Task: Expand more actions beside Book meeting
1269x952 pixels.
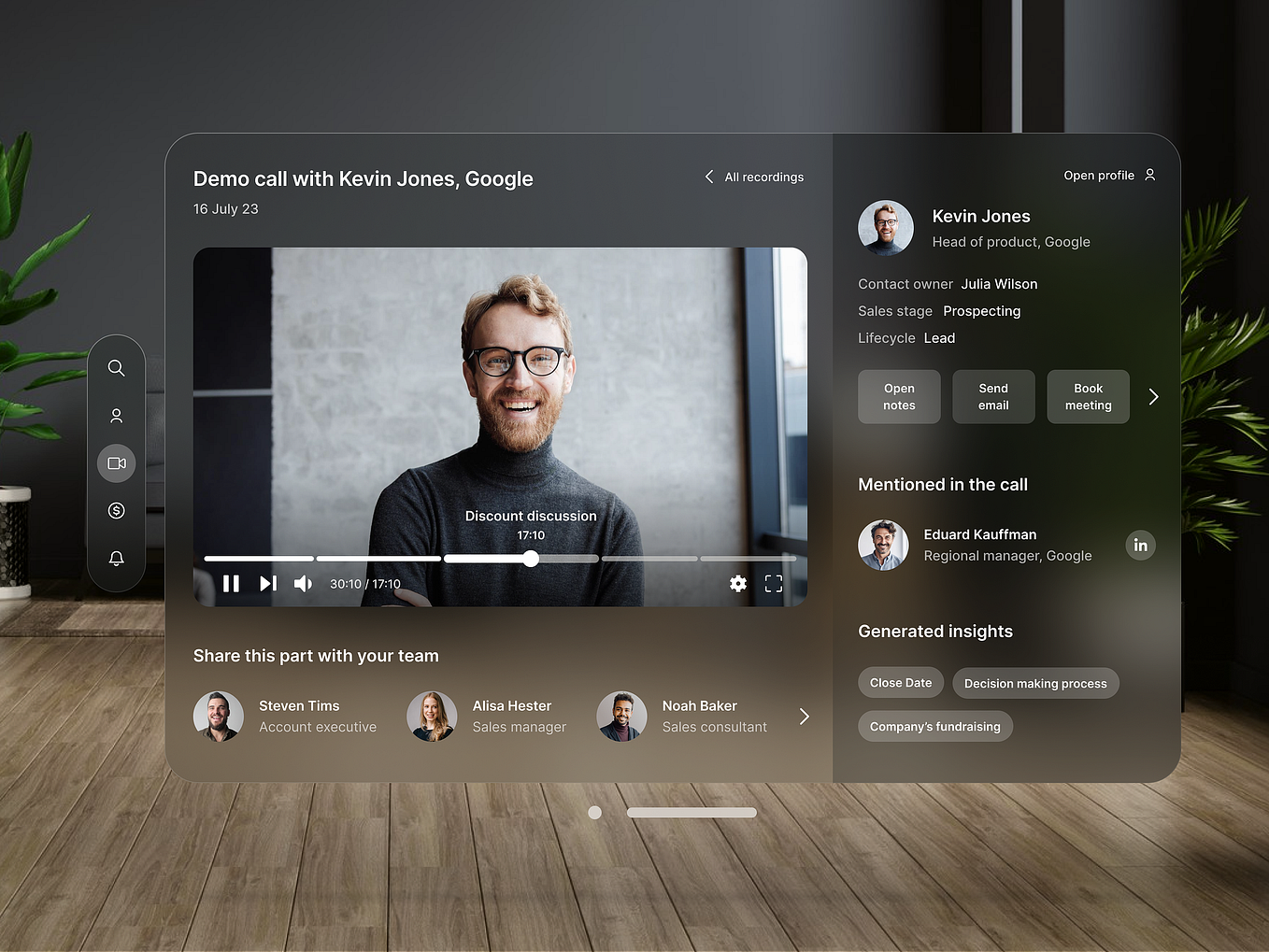Action: [x=1153, y=396]
